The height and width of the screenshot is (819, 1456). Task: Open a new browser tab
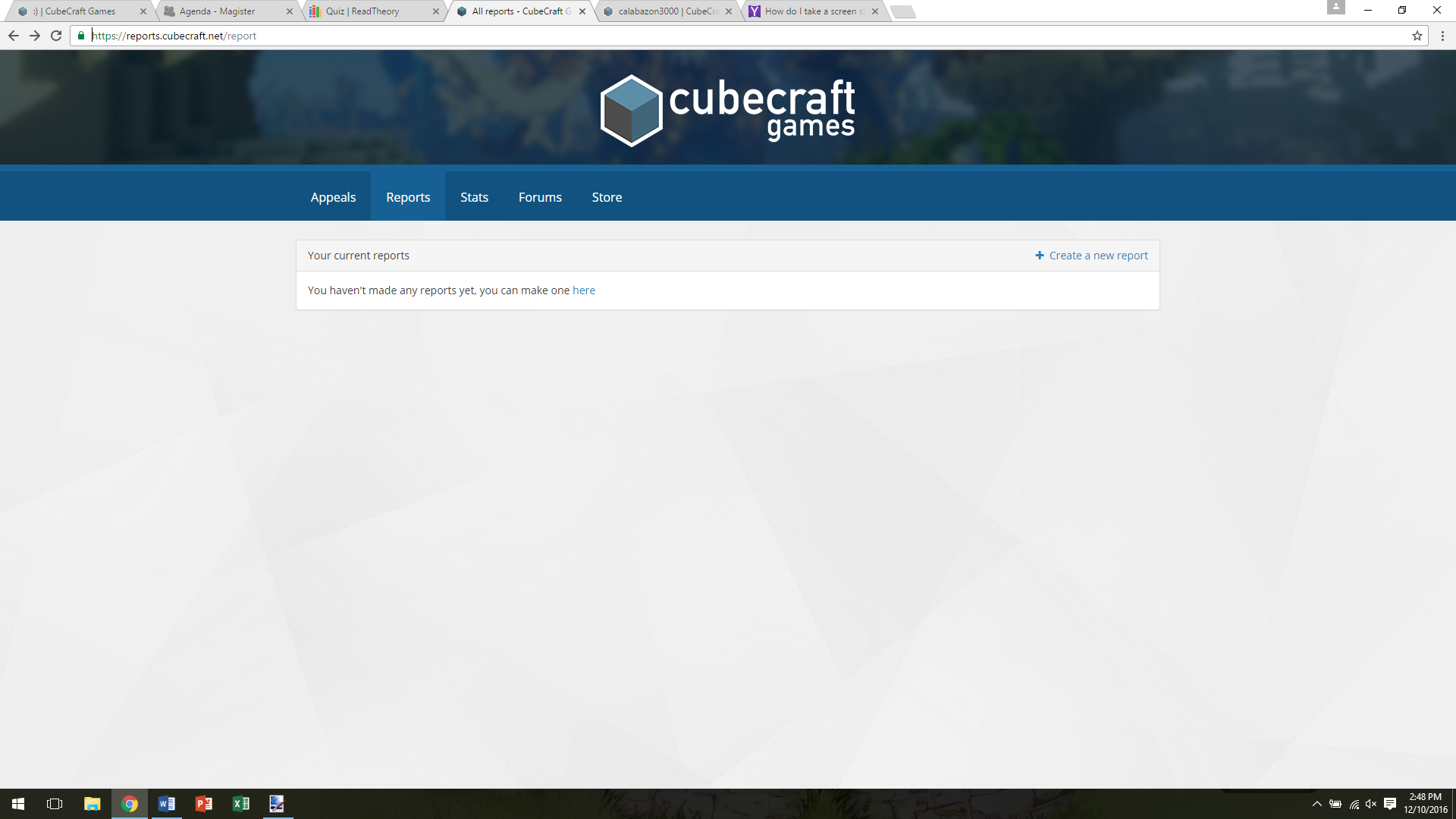point(902,11)
